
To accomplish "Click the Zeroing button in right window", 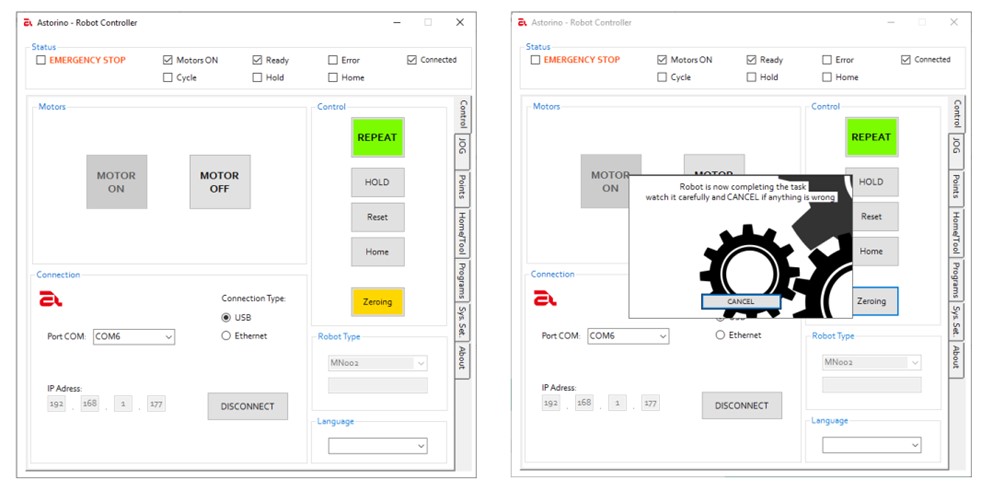I will point(875,301).
